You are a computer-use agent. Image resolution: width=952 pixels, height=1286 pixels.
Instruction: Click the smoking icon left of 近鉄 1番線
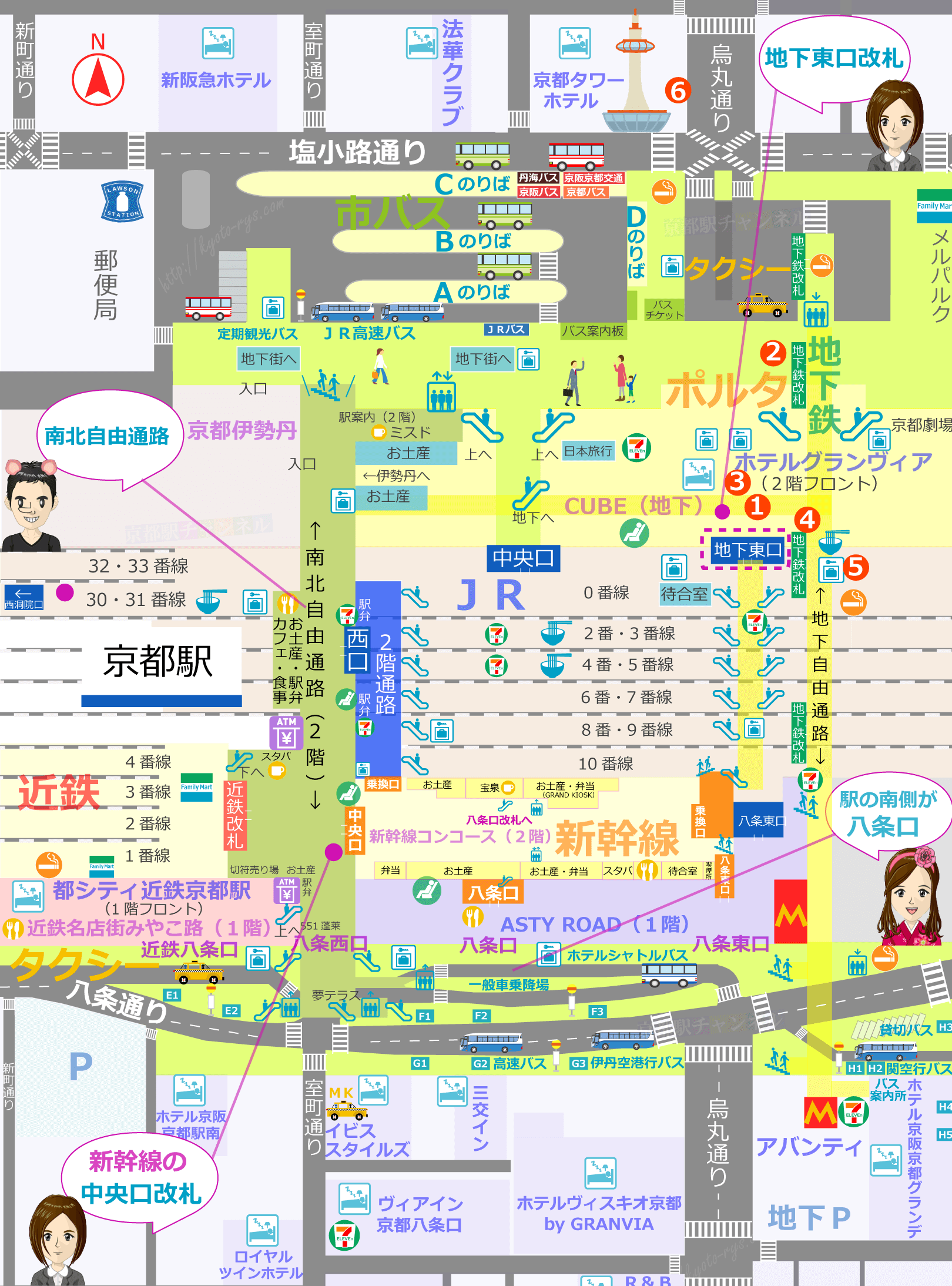pos(49,865)
